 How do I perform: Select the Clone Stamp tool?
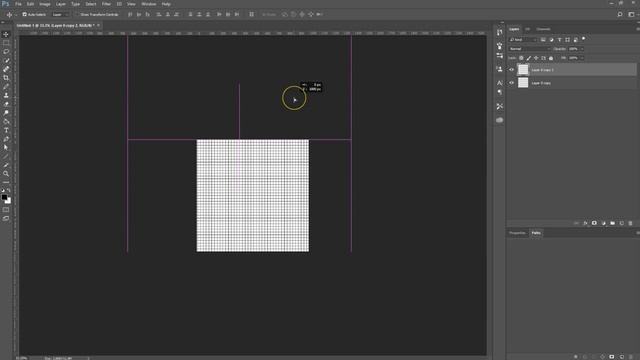6,95
